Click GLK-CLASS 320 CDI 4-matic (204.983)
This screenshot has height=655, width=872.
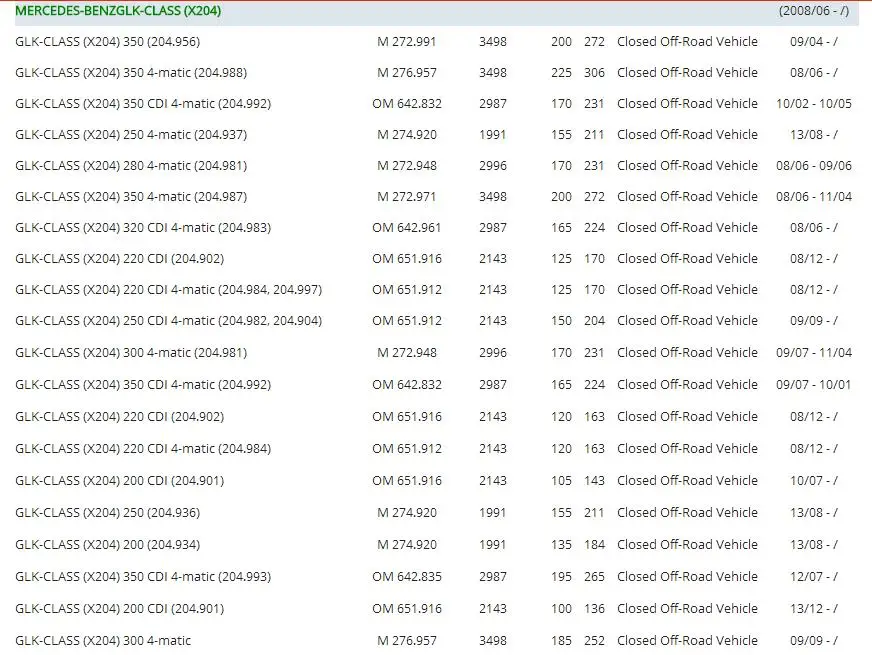pyautogui.click(x=143, y=228)
